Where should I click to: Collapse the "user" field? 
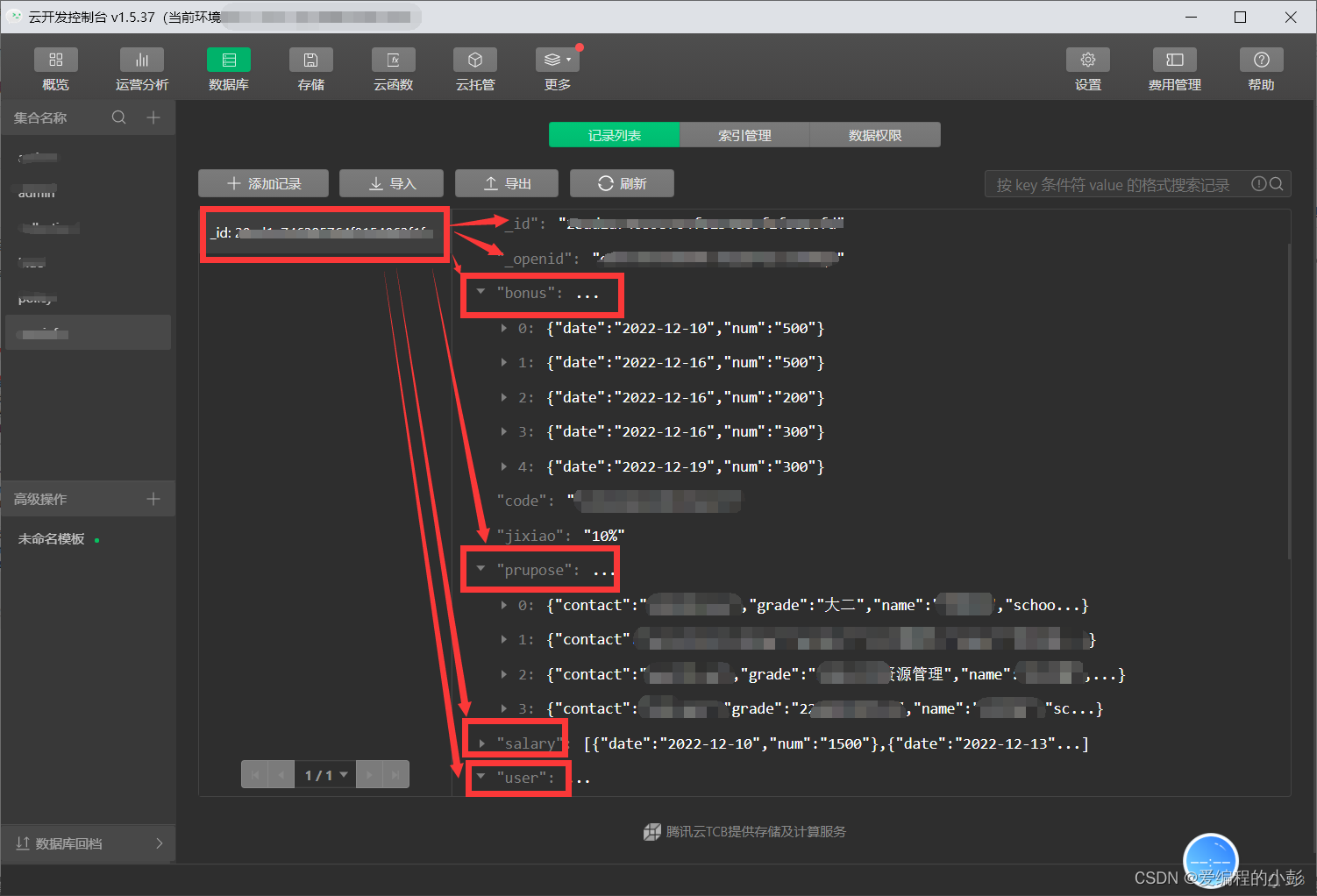(x=481, y=776)
